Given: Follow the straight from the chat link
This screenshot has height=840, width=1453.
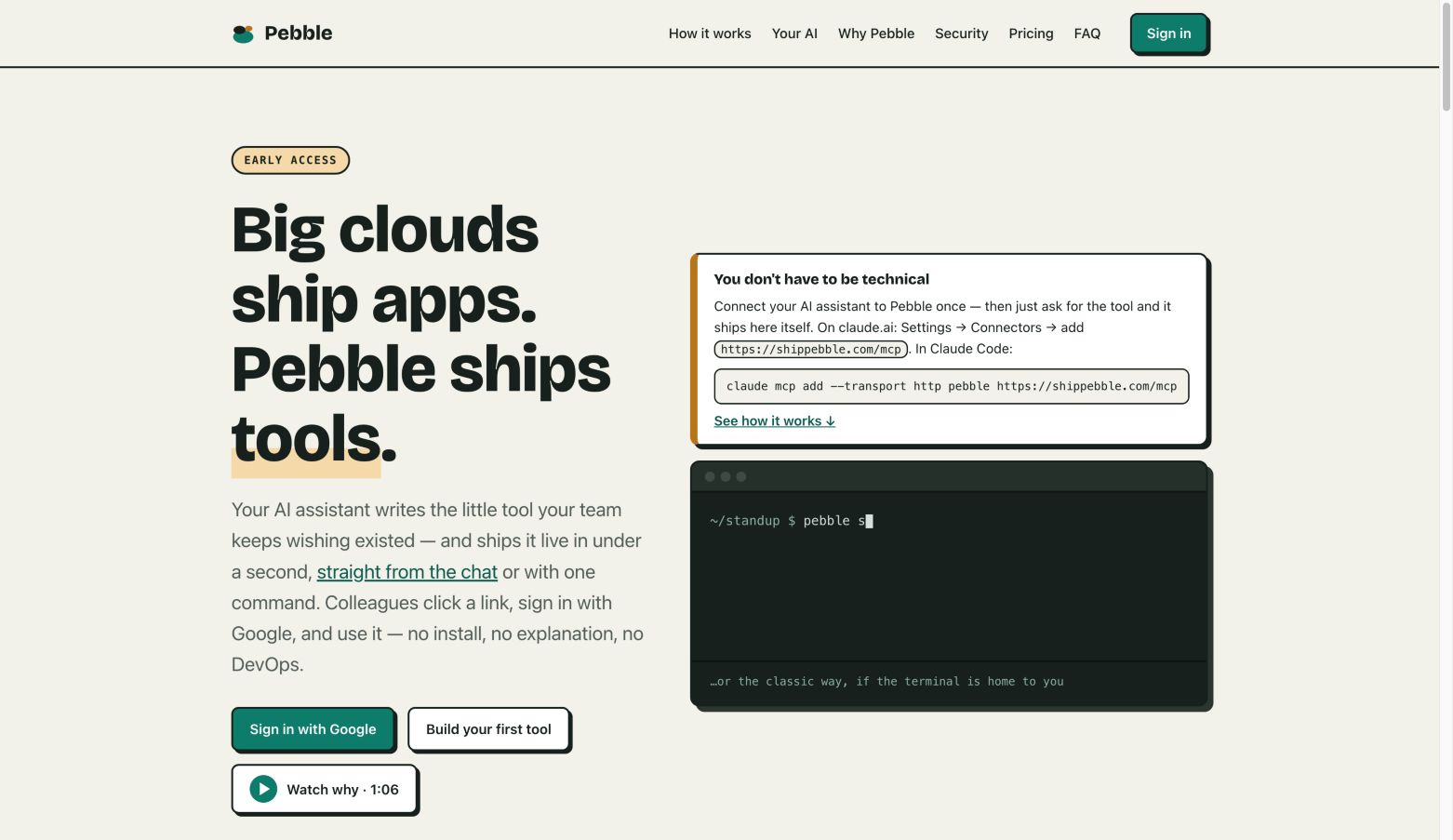Looking at the screenshot, I should [407, 572].
